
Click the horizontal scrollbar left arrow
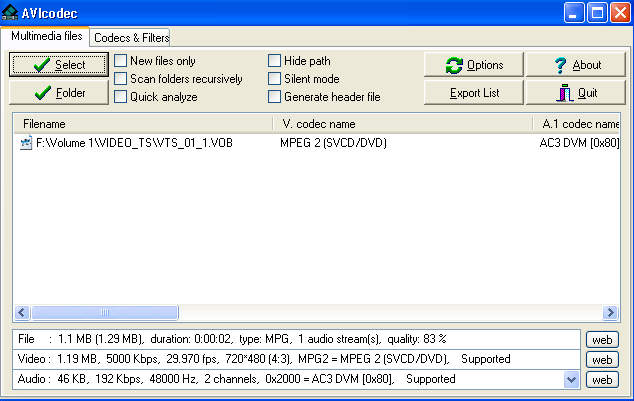pyautogui.click(x=22, y=312)
